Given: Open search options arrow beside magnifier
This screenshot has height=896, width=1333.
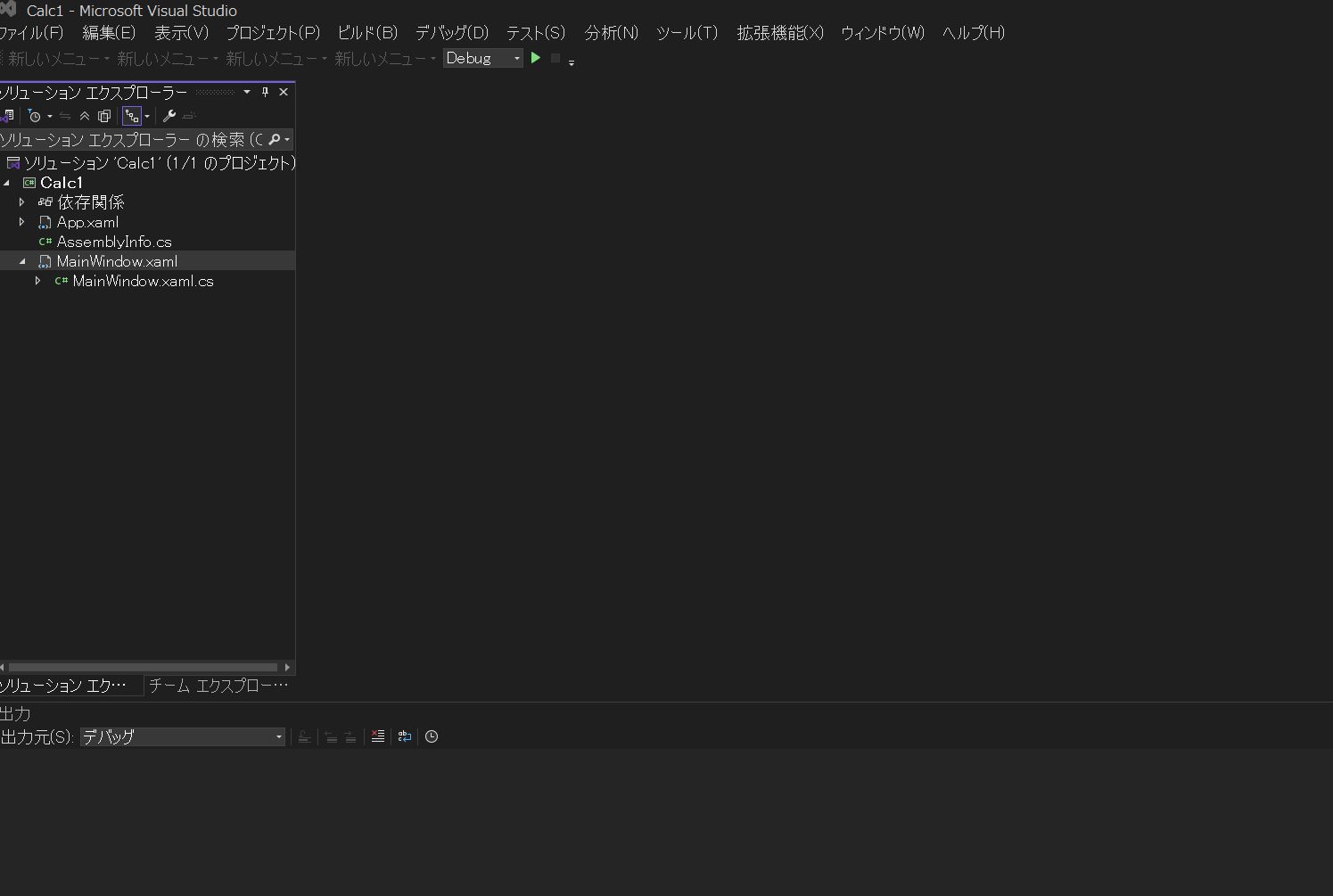Looking at the screenshot, I should click(x=287, y=140).
